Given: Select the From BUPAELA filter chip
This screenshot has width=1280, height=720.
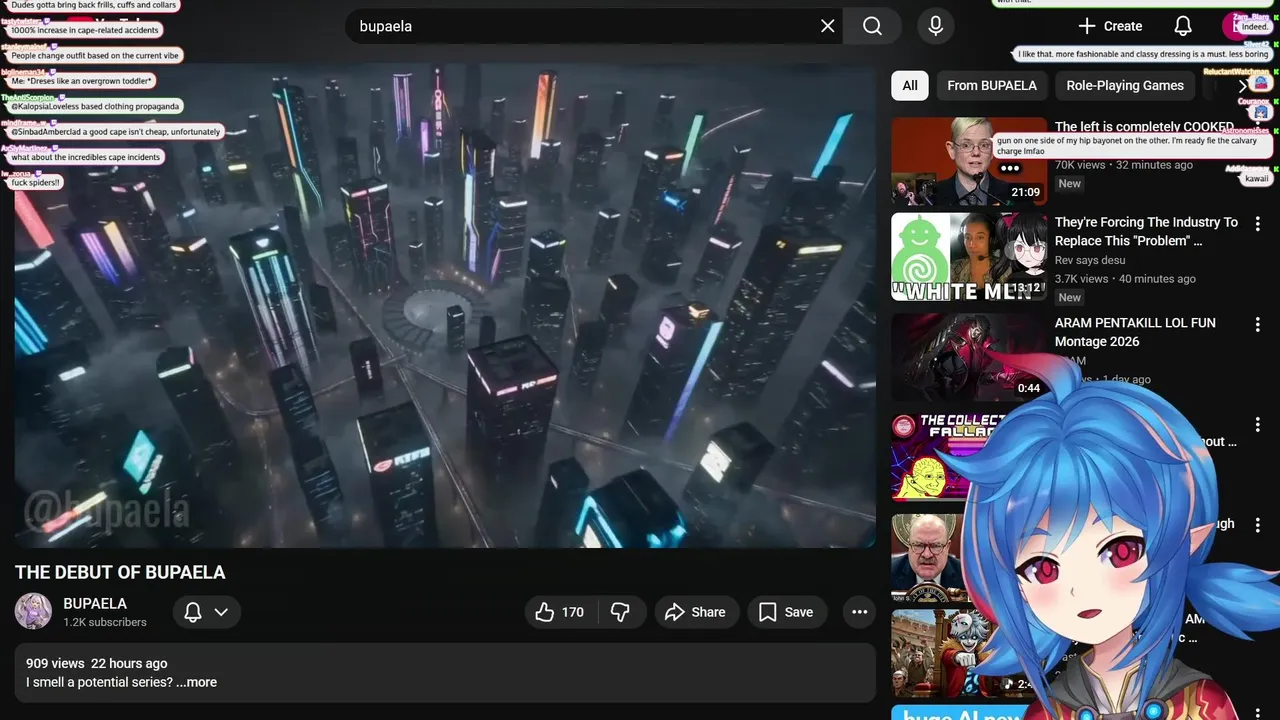Looking at the screenshot, I should coord(992,85).
